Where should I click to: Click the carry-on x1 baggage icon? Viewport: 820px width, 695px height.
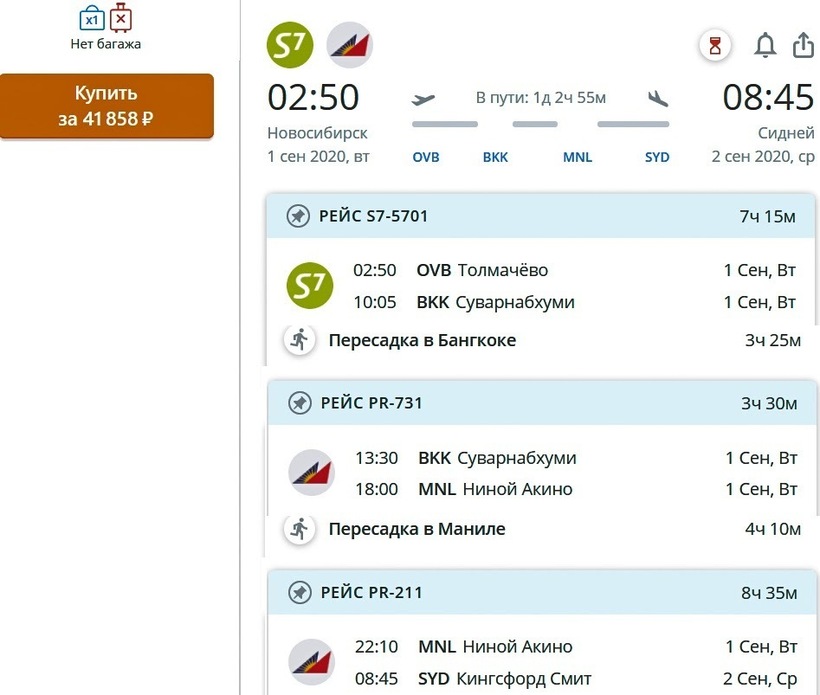point(92,18)
